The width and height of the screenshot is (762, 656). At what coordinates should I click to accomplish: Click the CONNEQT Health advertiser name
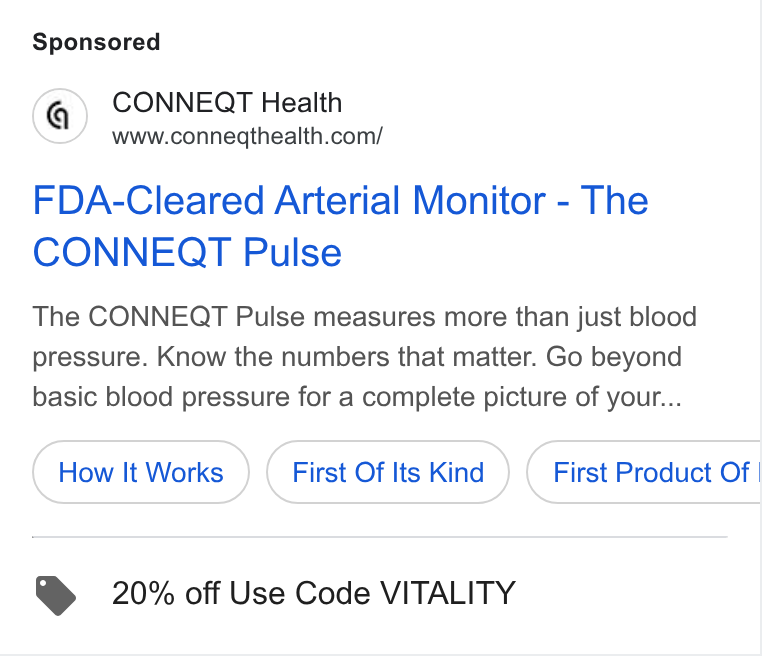[x=227, y=103]
